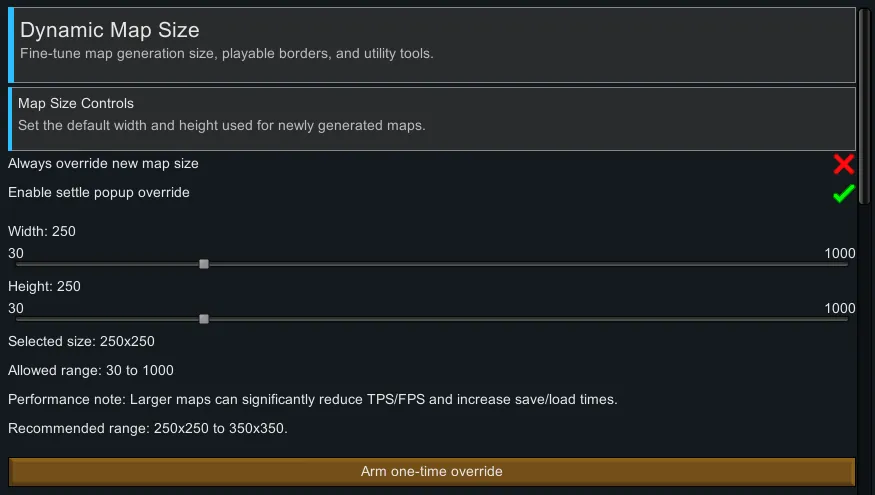The image size is (875, 495).
Task: Click the Height slider's 1000 maximum label
Action: tap(839, 308)
